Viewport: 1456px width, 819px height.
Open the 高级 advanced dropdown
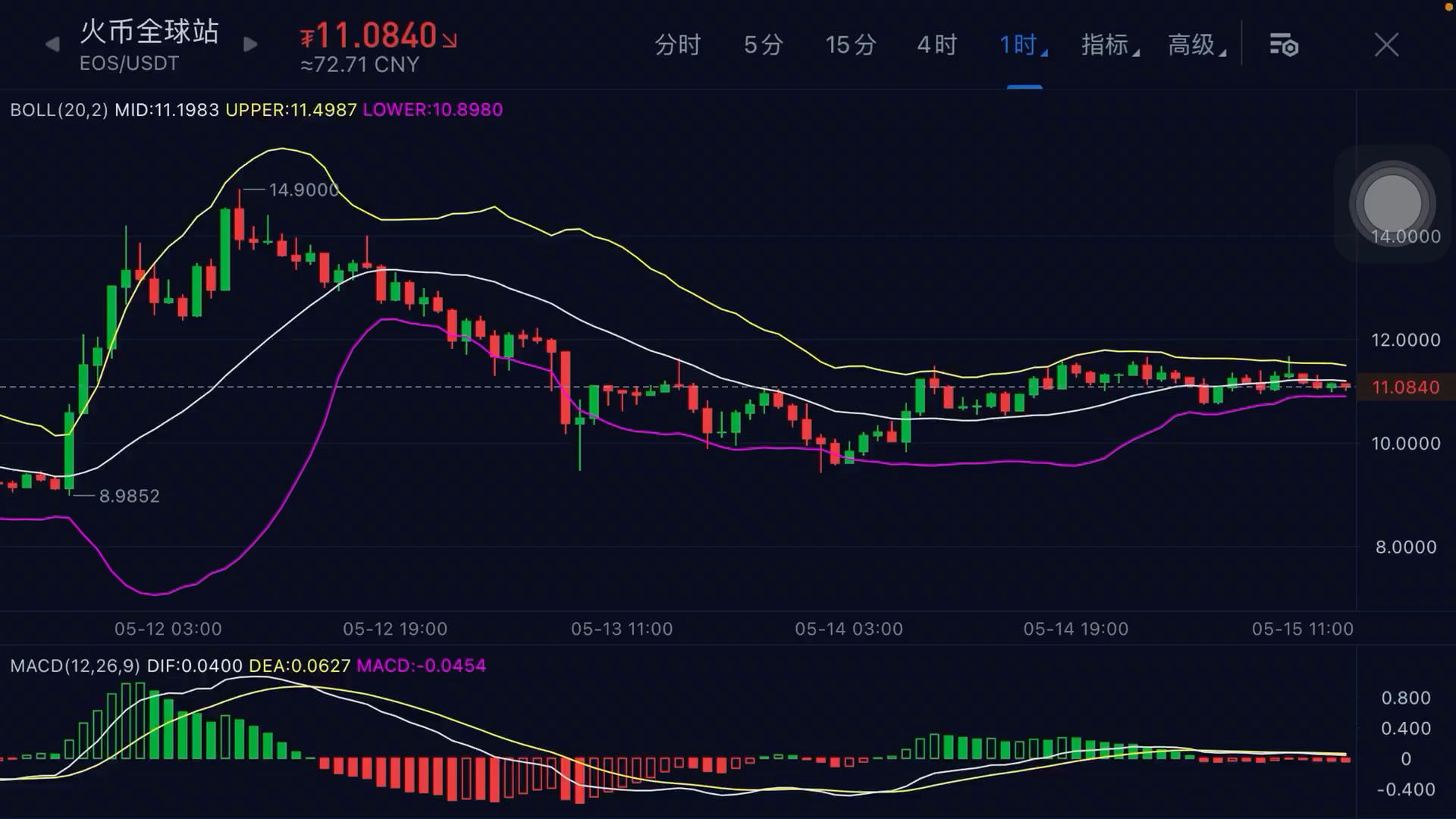(x=1196, y=45)
